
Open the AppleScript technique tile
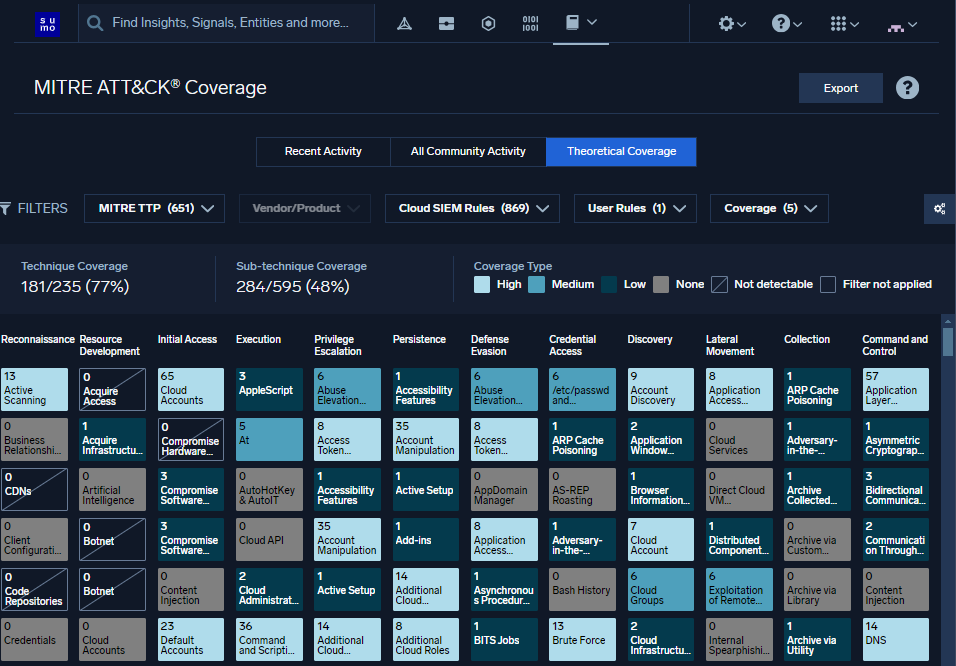point(269,389)
